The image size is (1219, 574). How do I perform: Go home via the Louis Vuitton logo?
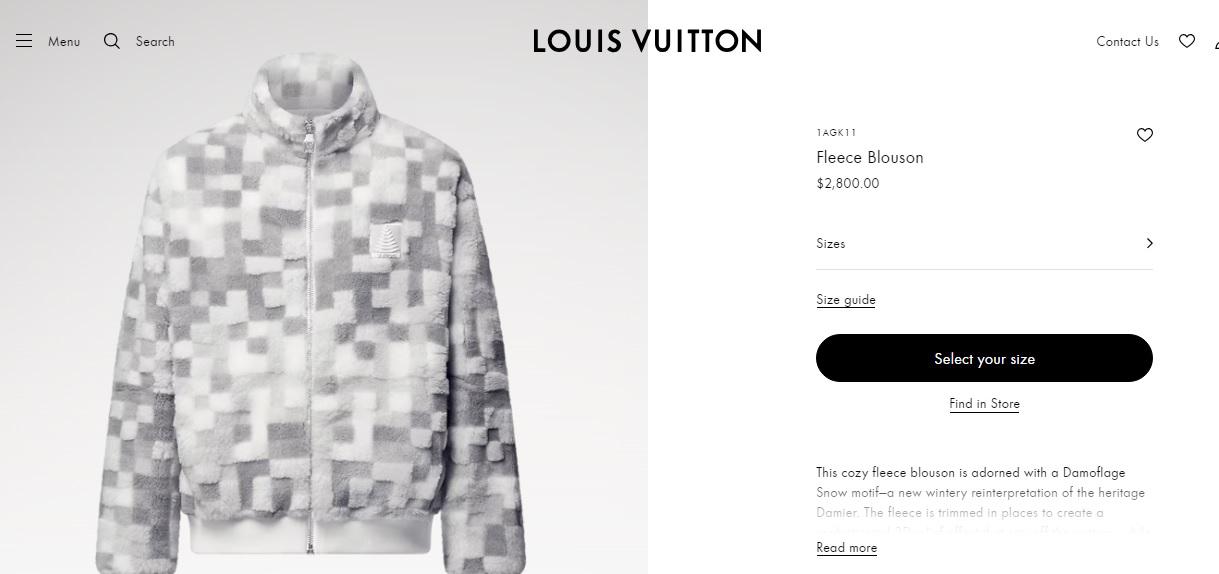click(x=647, y=41)
